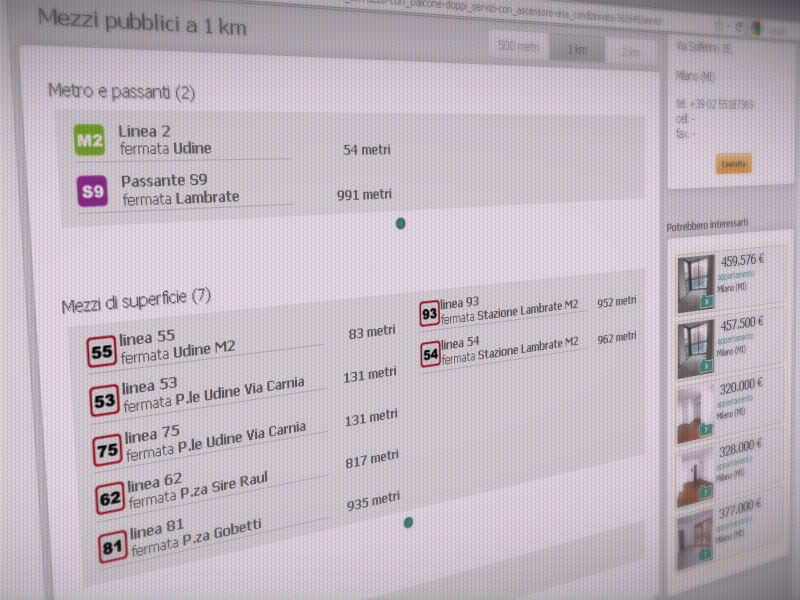Open the 377.000 € apartment thumbnail
This screenshot has height=600, width=800.
[694, 541]
